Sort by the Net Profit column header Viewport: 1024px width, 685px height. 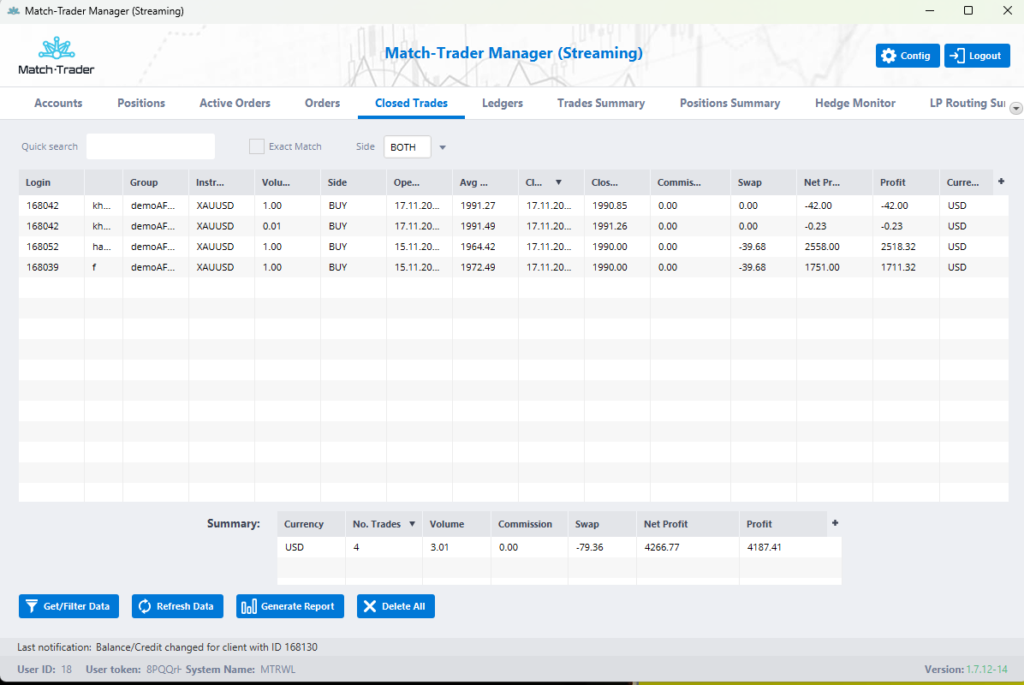point(834,182)
